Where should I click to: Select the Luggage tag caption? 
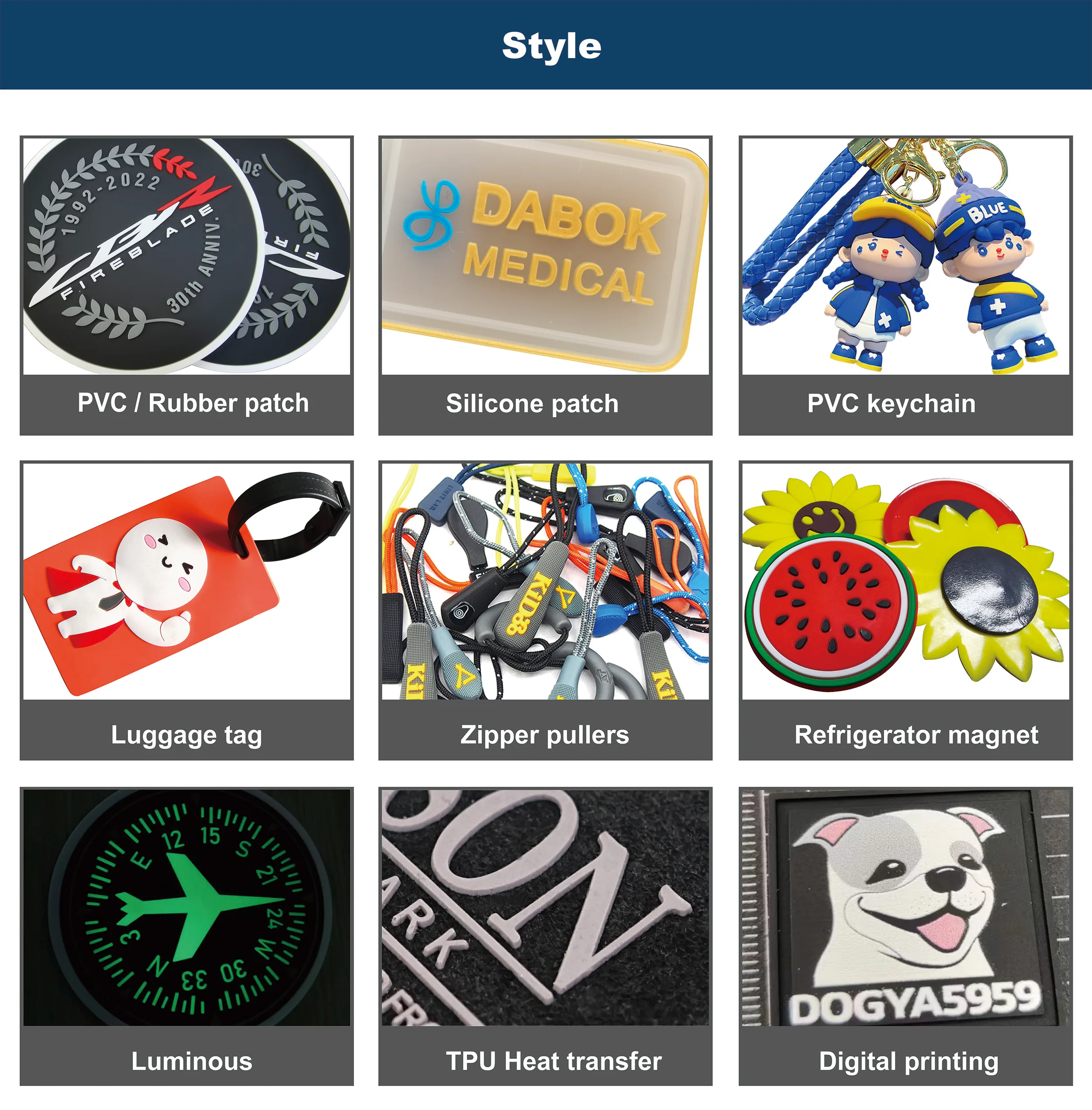187,735
